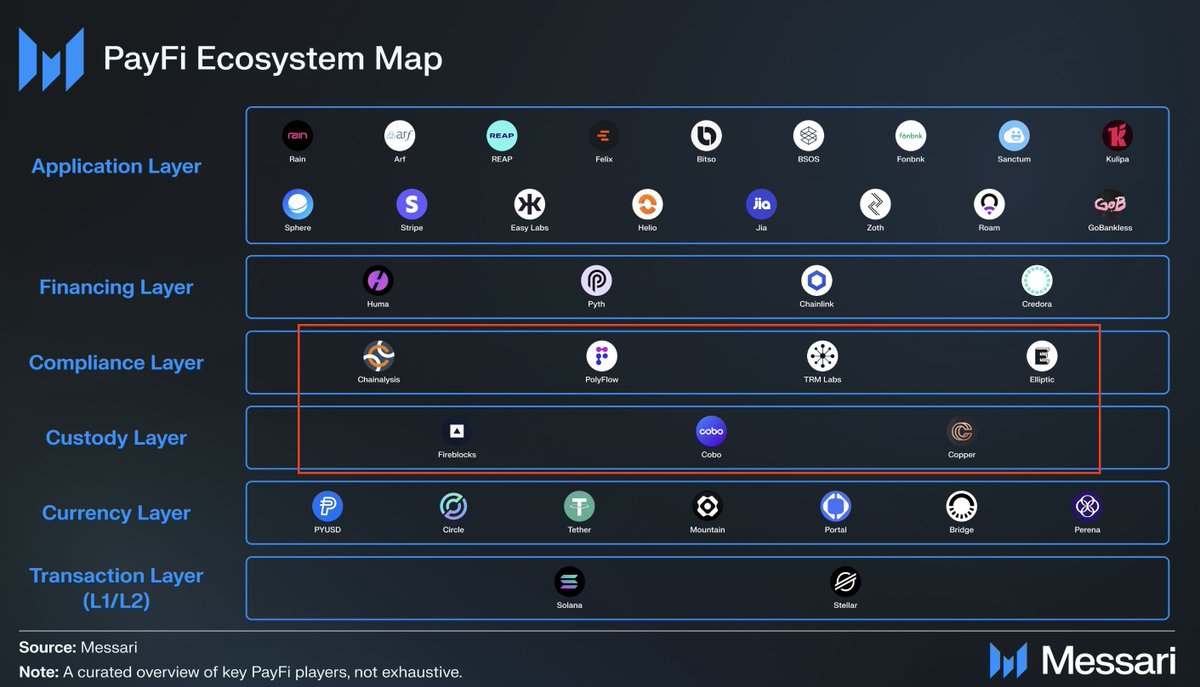Click the Rain logo icon

coord(297,136)
